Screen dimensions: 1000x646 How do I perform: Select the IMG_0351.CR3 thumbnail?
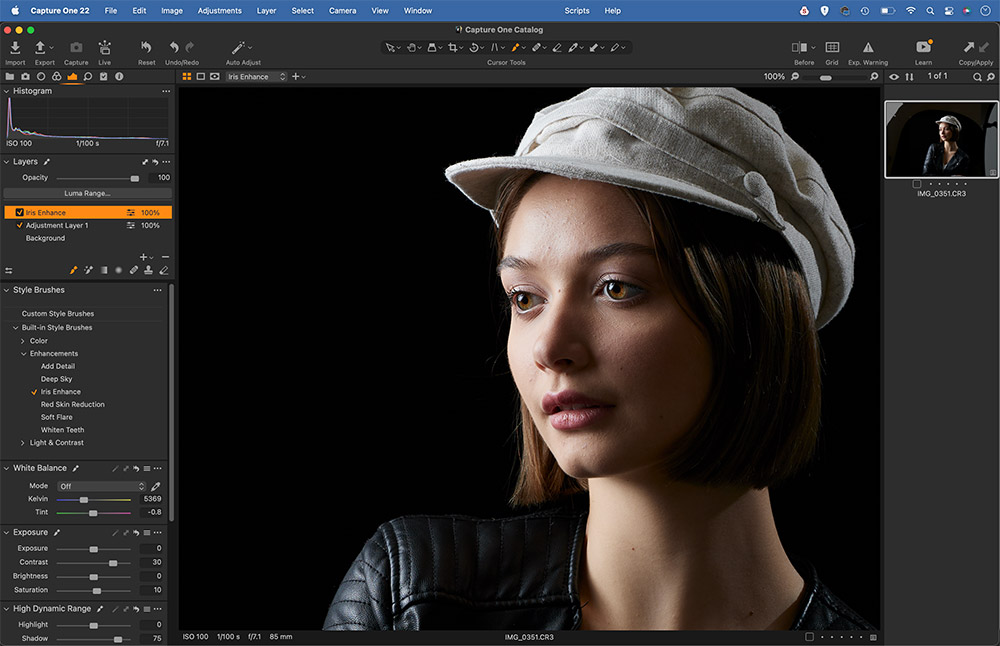pyautogui.click(x=941, y=139)
